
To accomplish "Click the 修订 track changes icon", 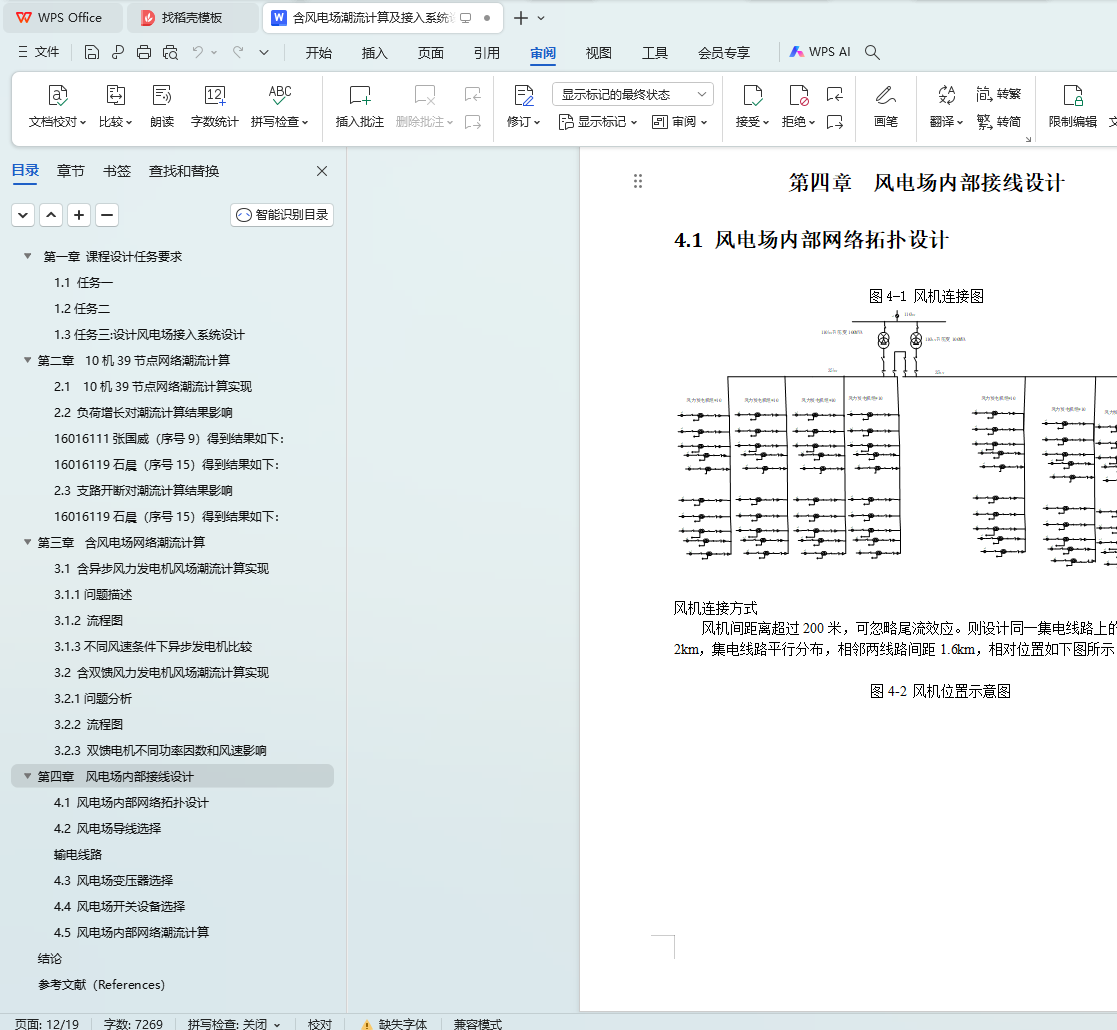I will point(524,95).
